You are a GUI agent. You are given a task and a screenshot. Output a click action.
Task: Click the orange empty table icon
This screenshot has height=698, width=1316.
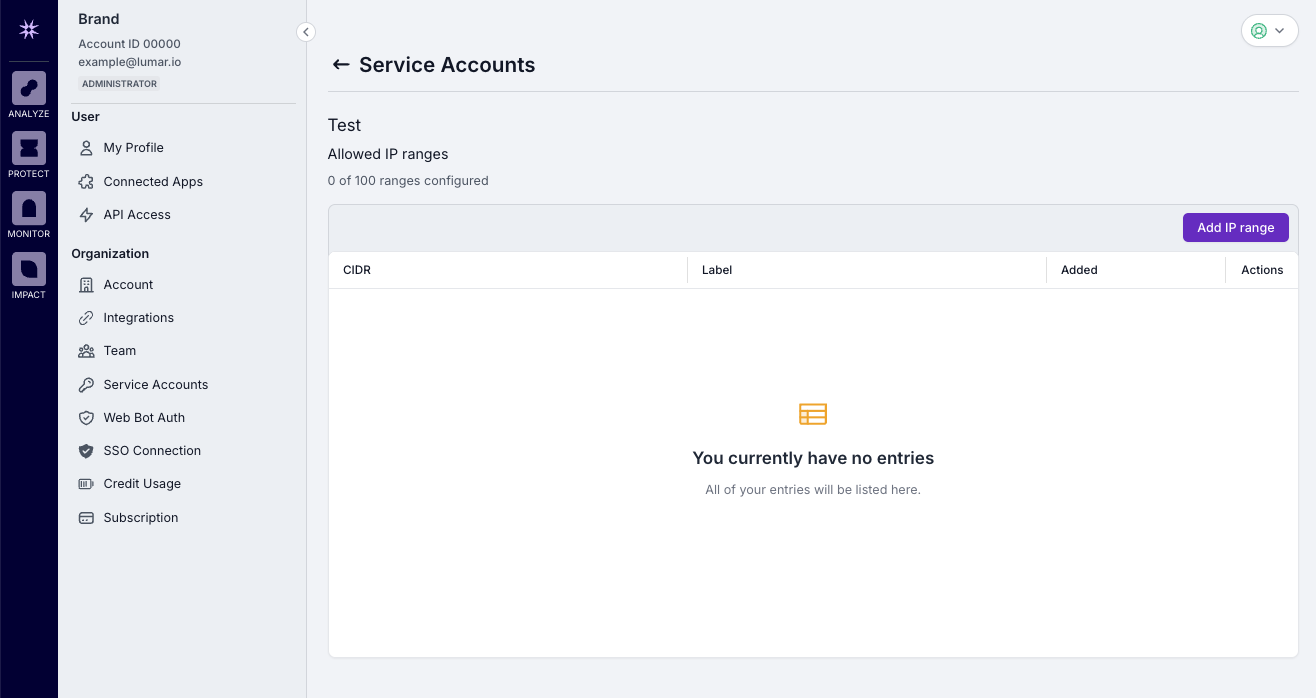[x=813, y=414]
